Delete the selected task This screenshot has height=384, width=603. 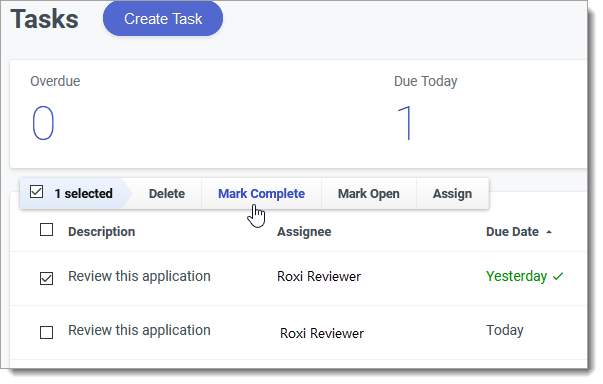point(167,193)
